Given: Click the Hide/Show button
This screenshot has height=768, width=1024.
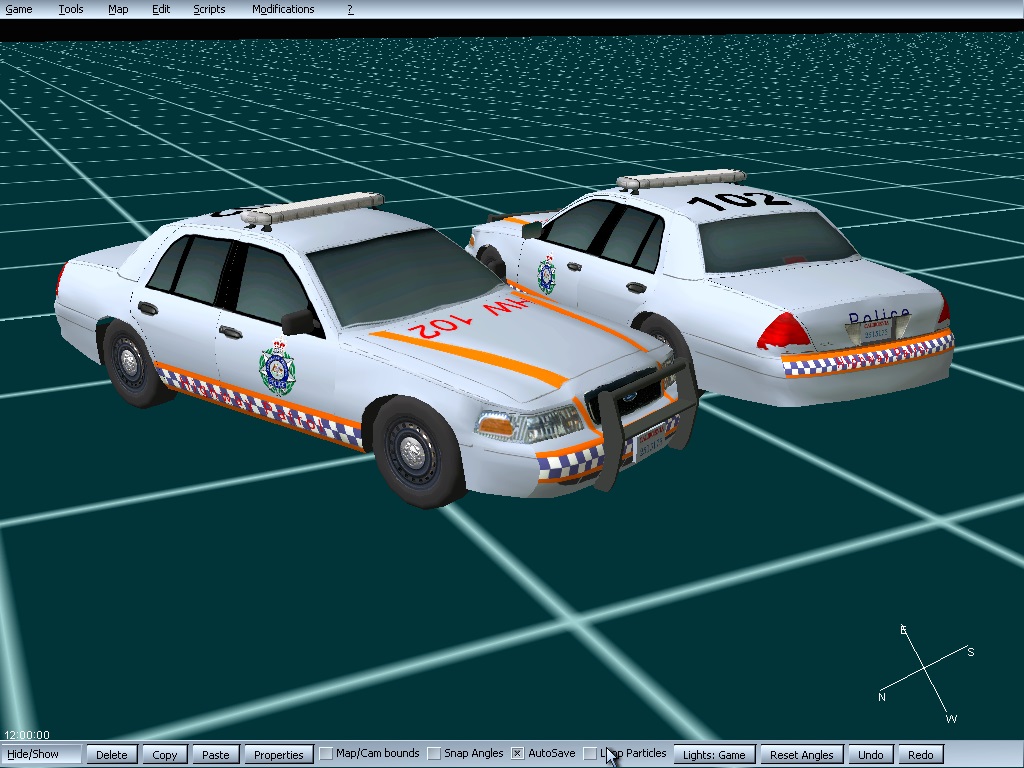Looking at the screenshot, I should (40, 754).
